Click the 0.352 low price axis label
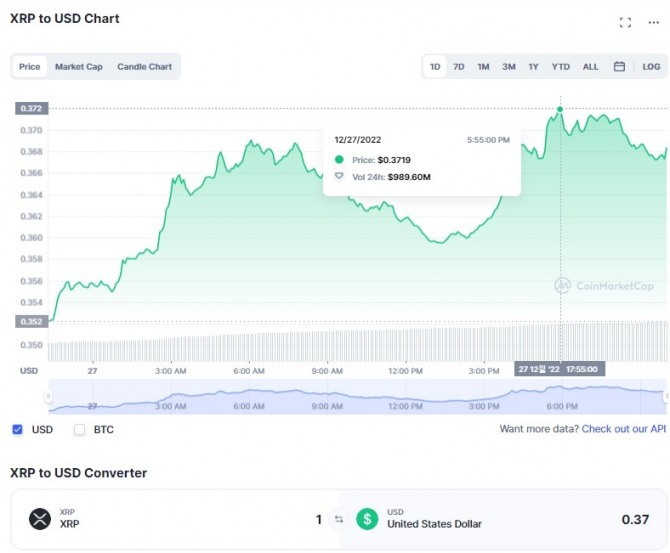 [31, 321]
